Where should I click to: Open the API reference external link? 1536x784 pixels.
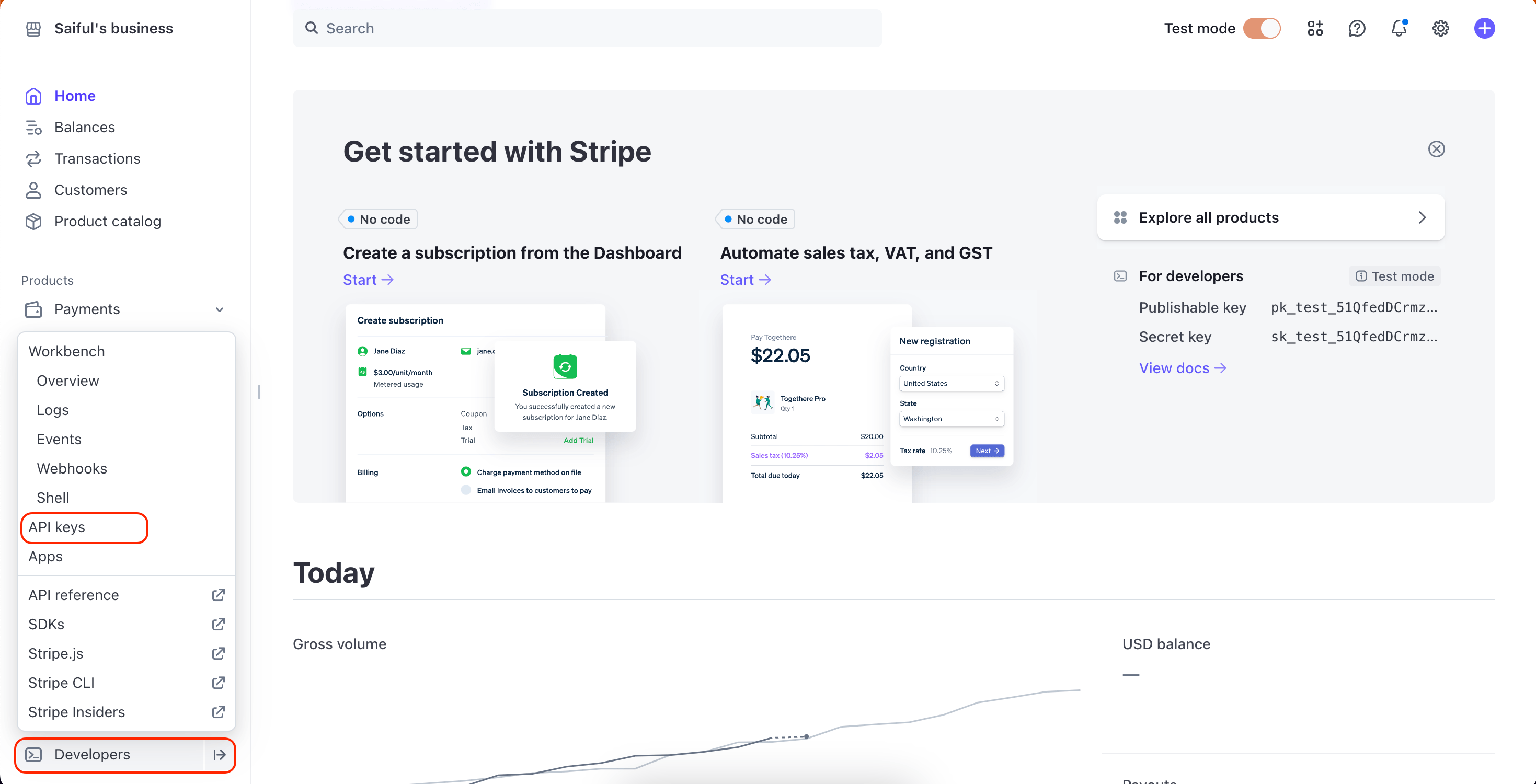pos(127,595)
